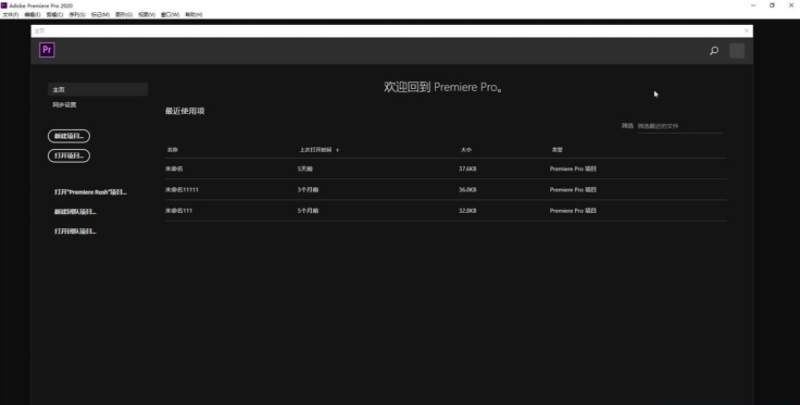Click the 新建团队项目 link
Viewport: 800px width, 405px height.
(x=75, y=212)
